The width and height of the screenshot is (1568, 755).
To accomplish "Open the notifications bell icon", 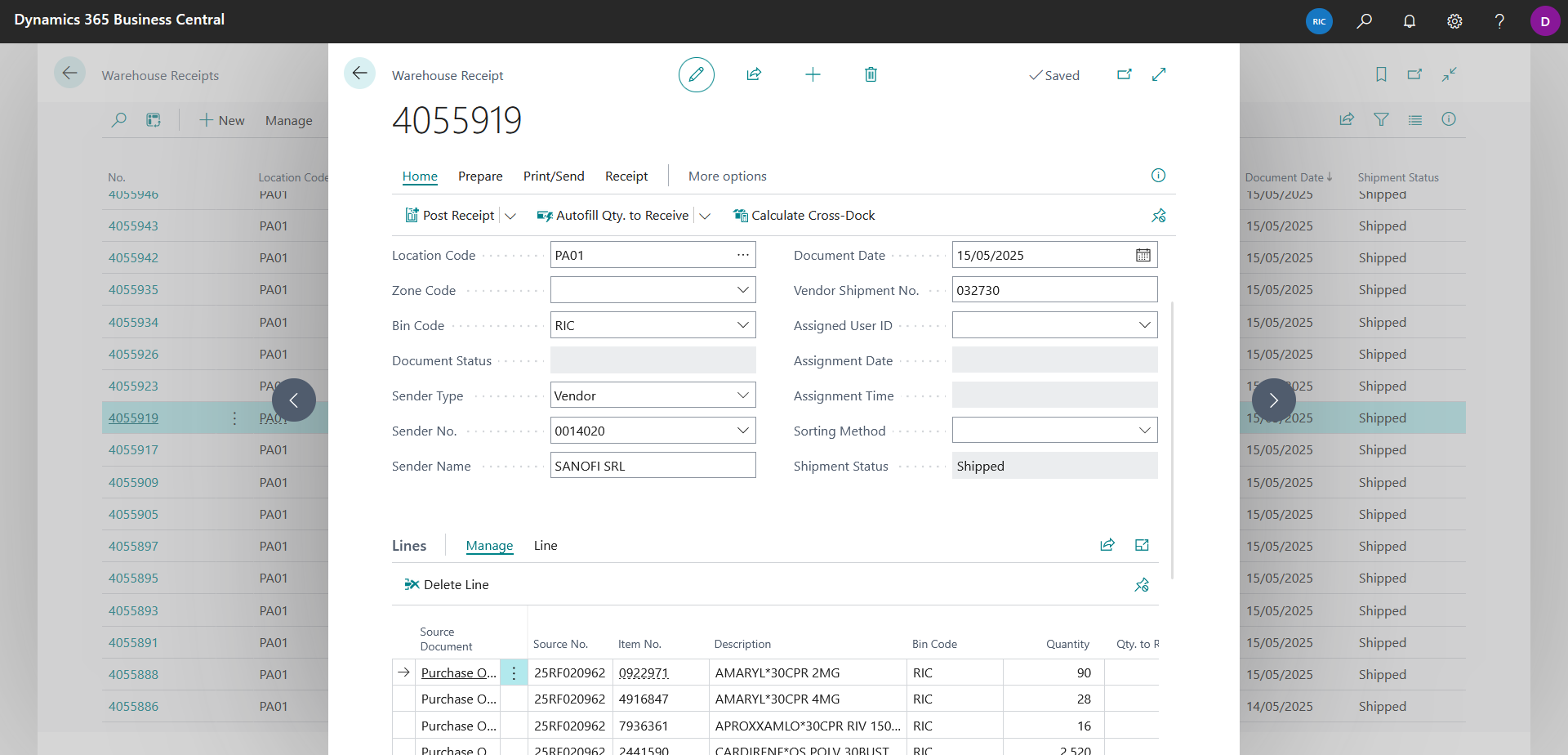I will [1410, 21].
